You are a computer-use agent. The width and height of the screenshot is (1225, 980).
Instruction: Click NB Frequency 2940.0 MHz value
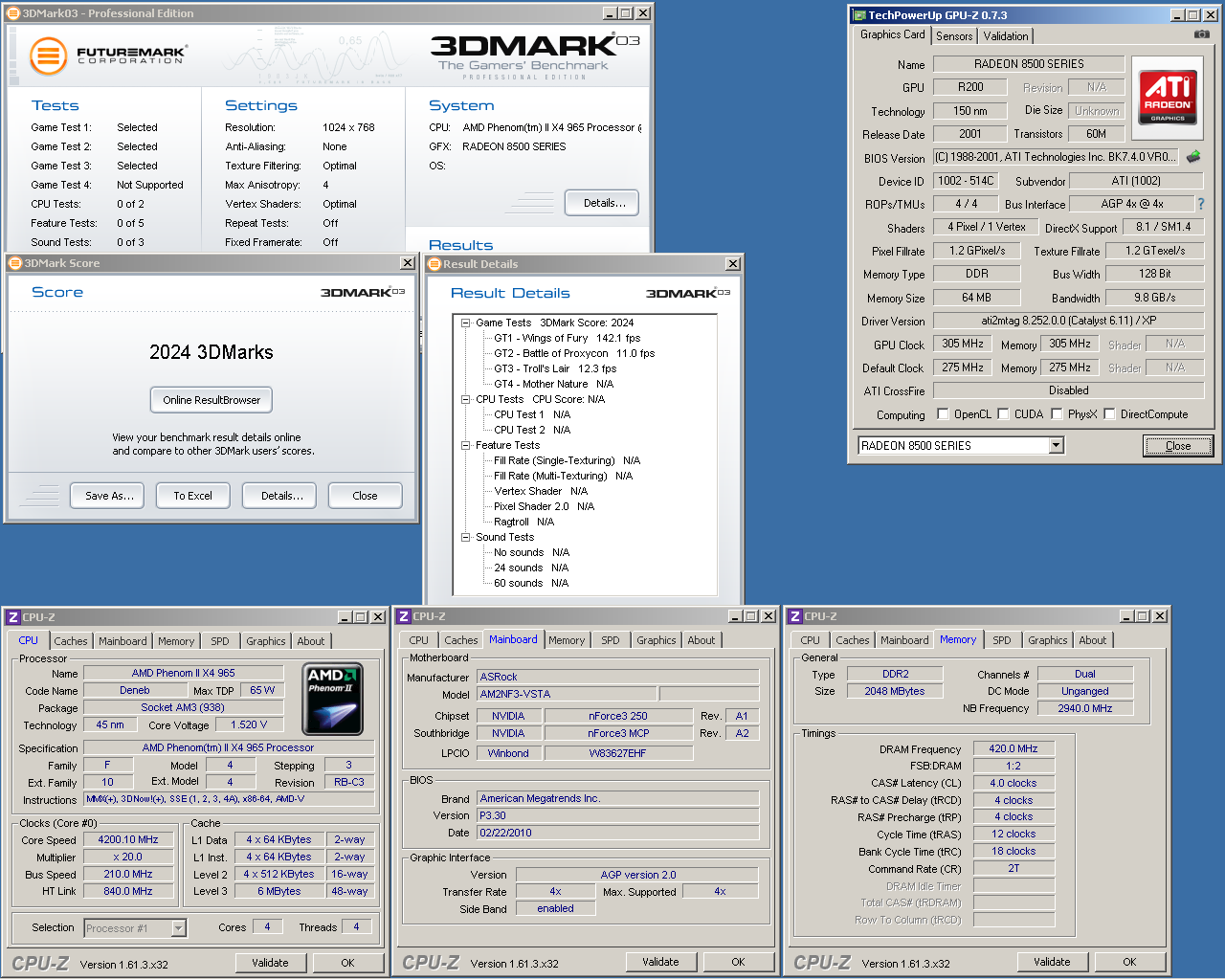[1085, 708]
